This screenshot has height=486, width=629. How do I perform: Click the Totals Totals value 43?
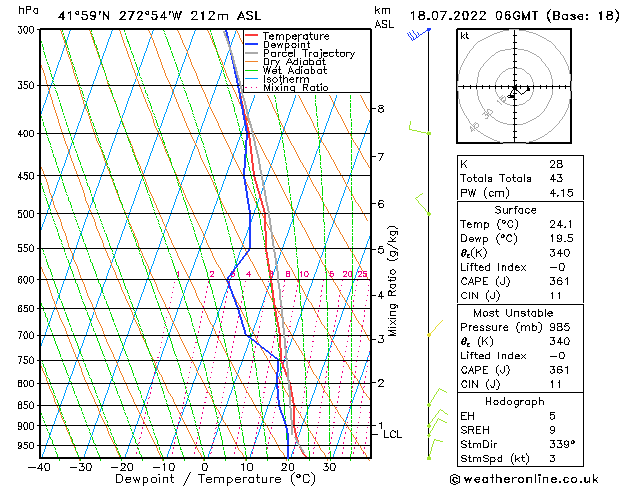point(556,178)
